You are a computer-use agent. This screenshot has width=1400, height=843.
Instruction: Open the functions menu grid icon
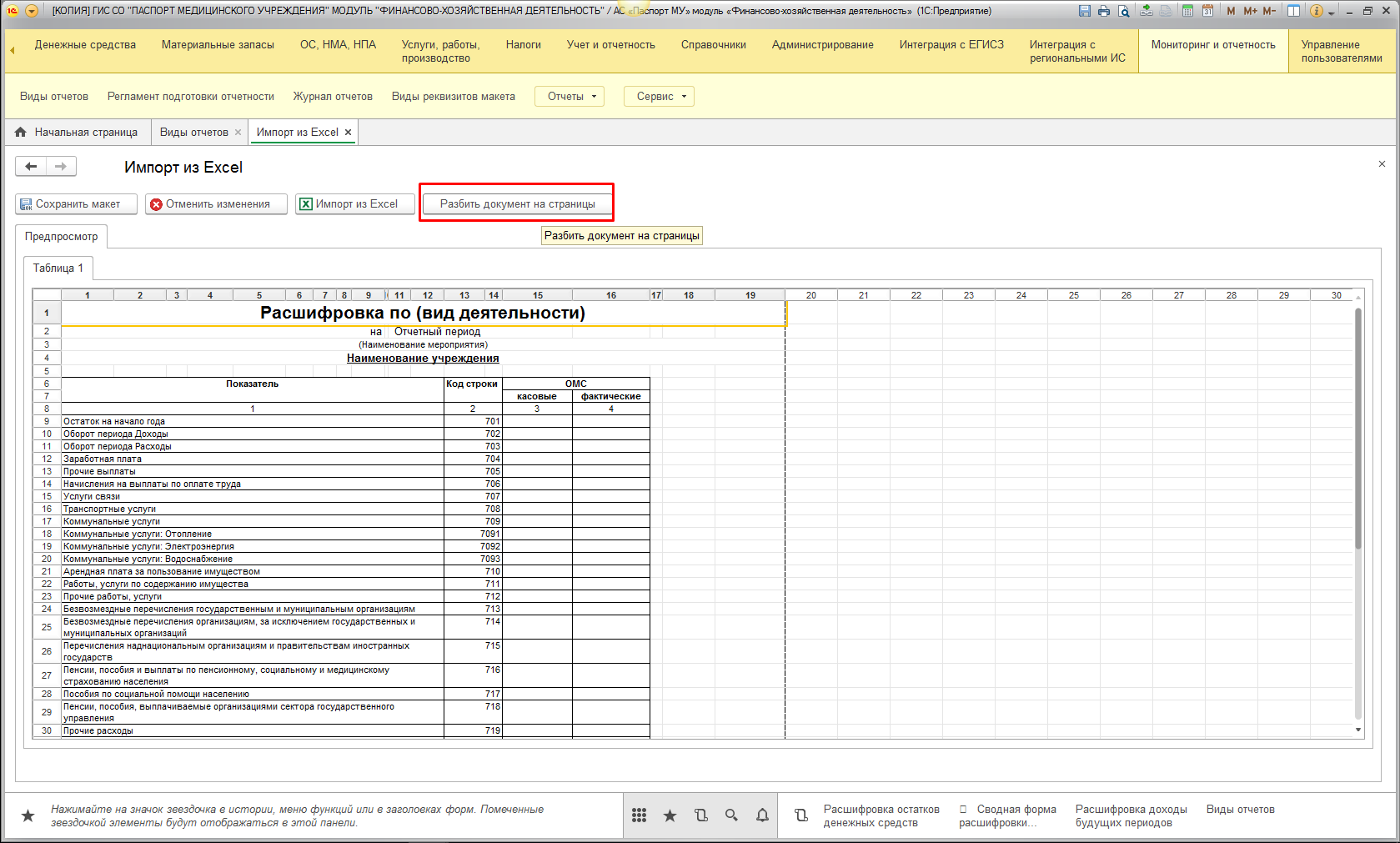coord(639,815)
